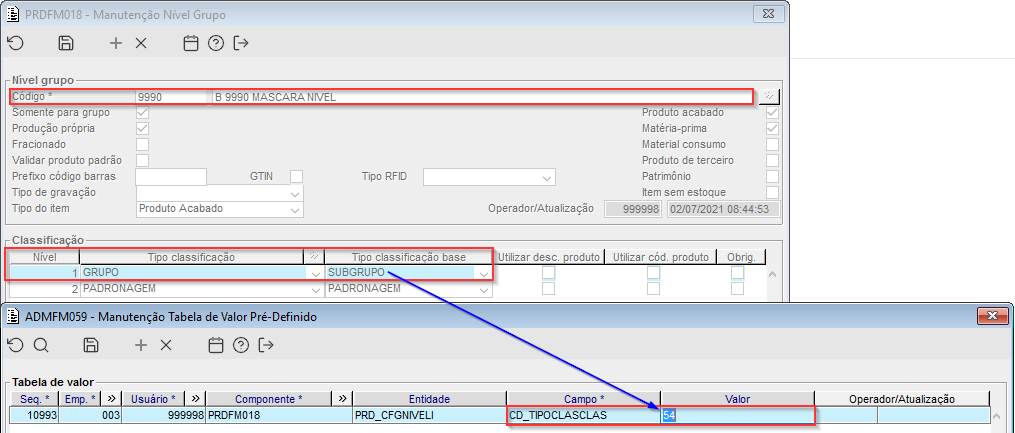Enable the Item sem estoque checkbox
The height and width of the screenshot is (433, 1015).
pos(772,192)
